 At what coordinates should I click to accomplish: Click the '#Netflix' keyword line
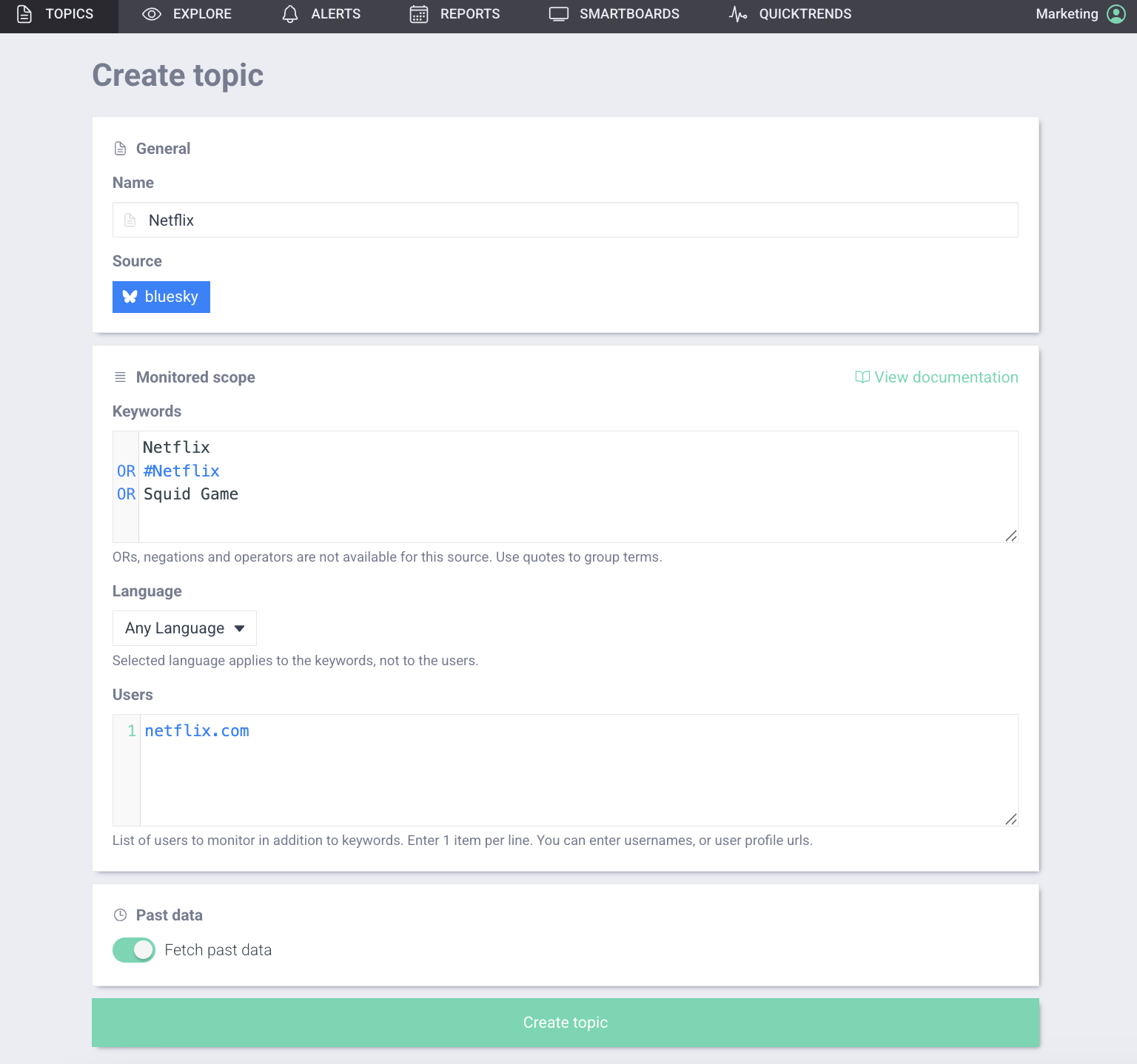point(181,471)
